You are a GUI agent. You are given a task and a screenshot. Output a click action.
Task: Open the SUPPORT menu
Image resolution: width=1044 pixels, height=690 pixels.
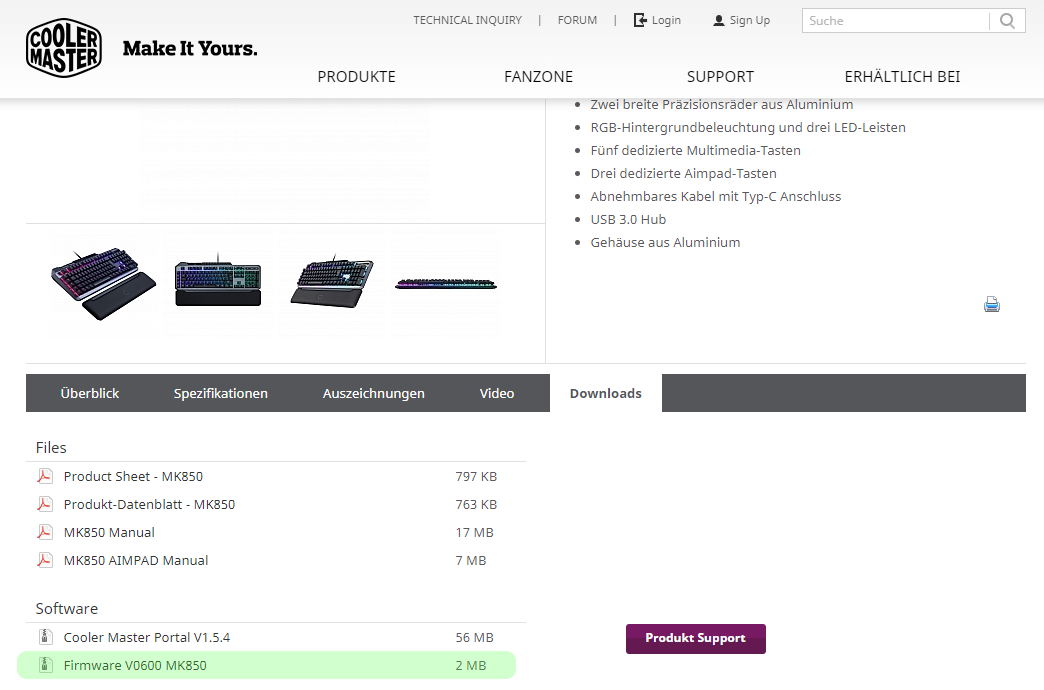(x=720, y=77)
